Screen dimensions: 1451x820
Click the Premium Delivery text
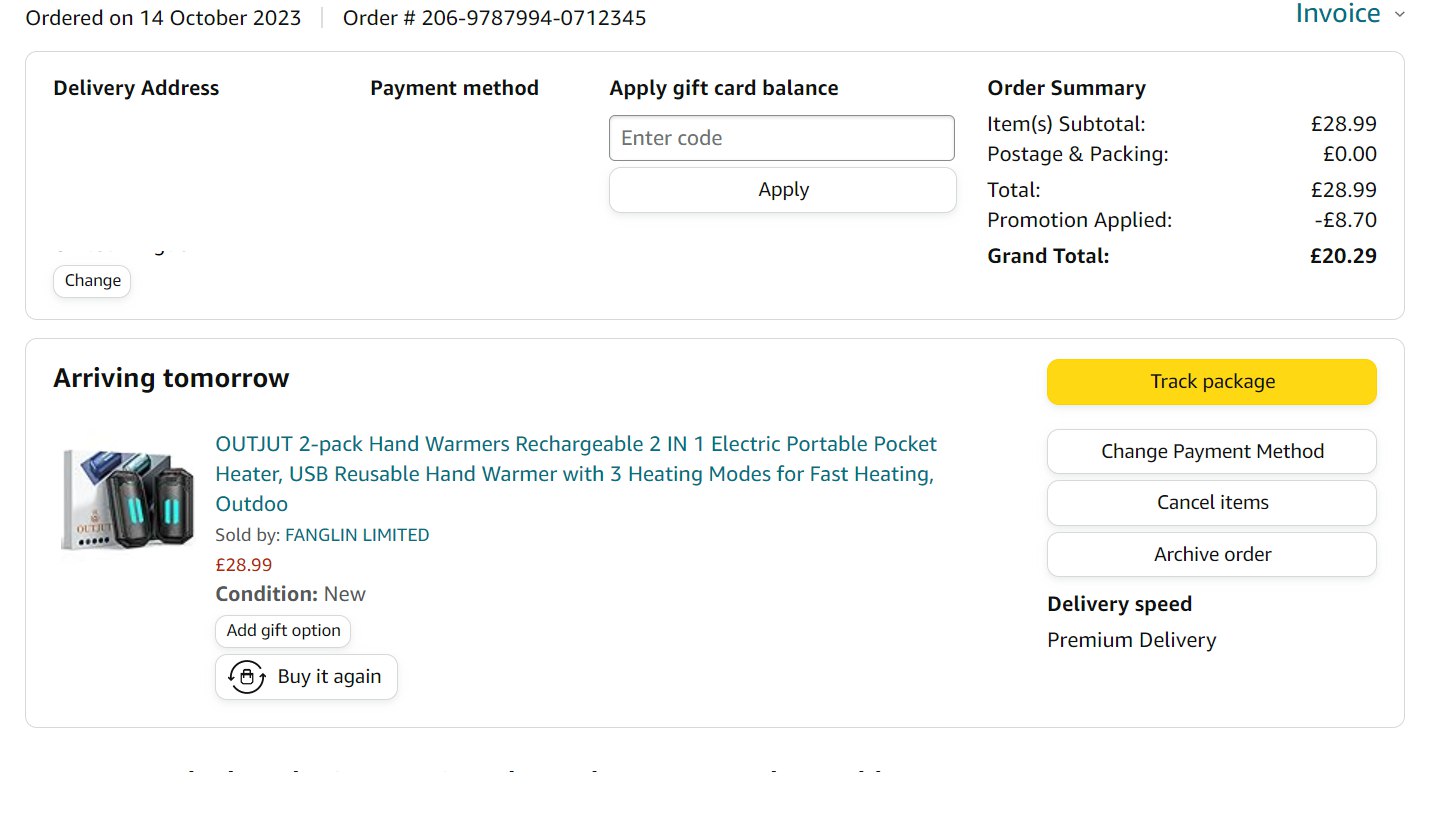pos(1131,641)
